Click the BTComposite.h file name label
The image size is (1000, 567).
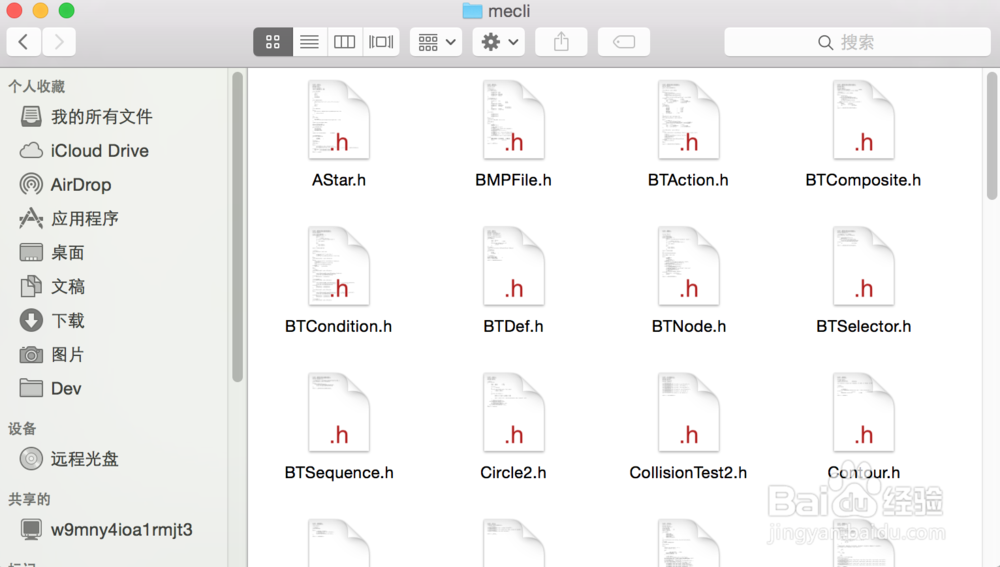click(864, 180)
